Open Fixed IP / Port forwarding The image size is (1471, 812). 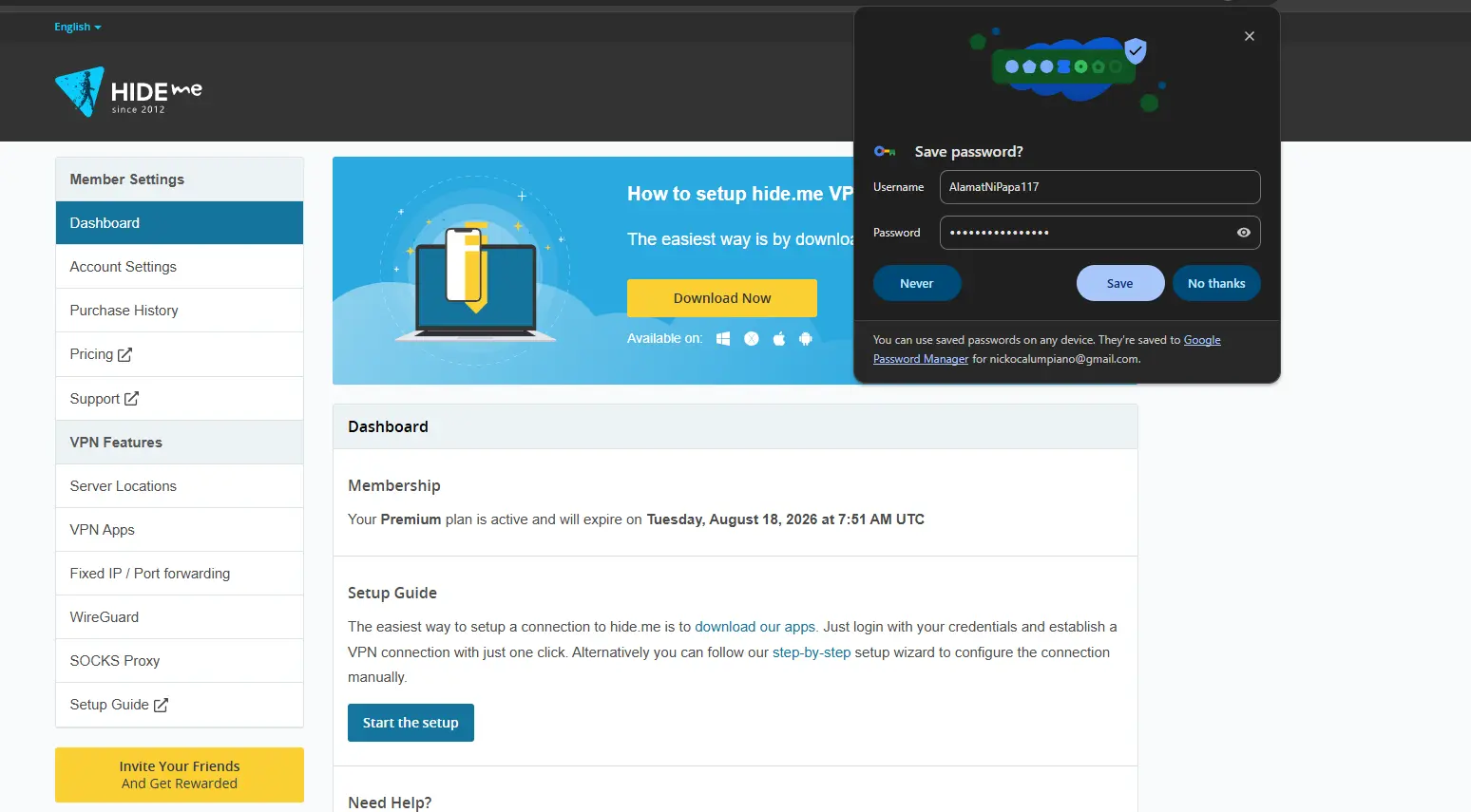(180, 574)
